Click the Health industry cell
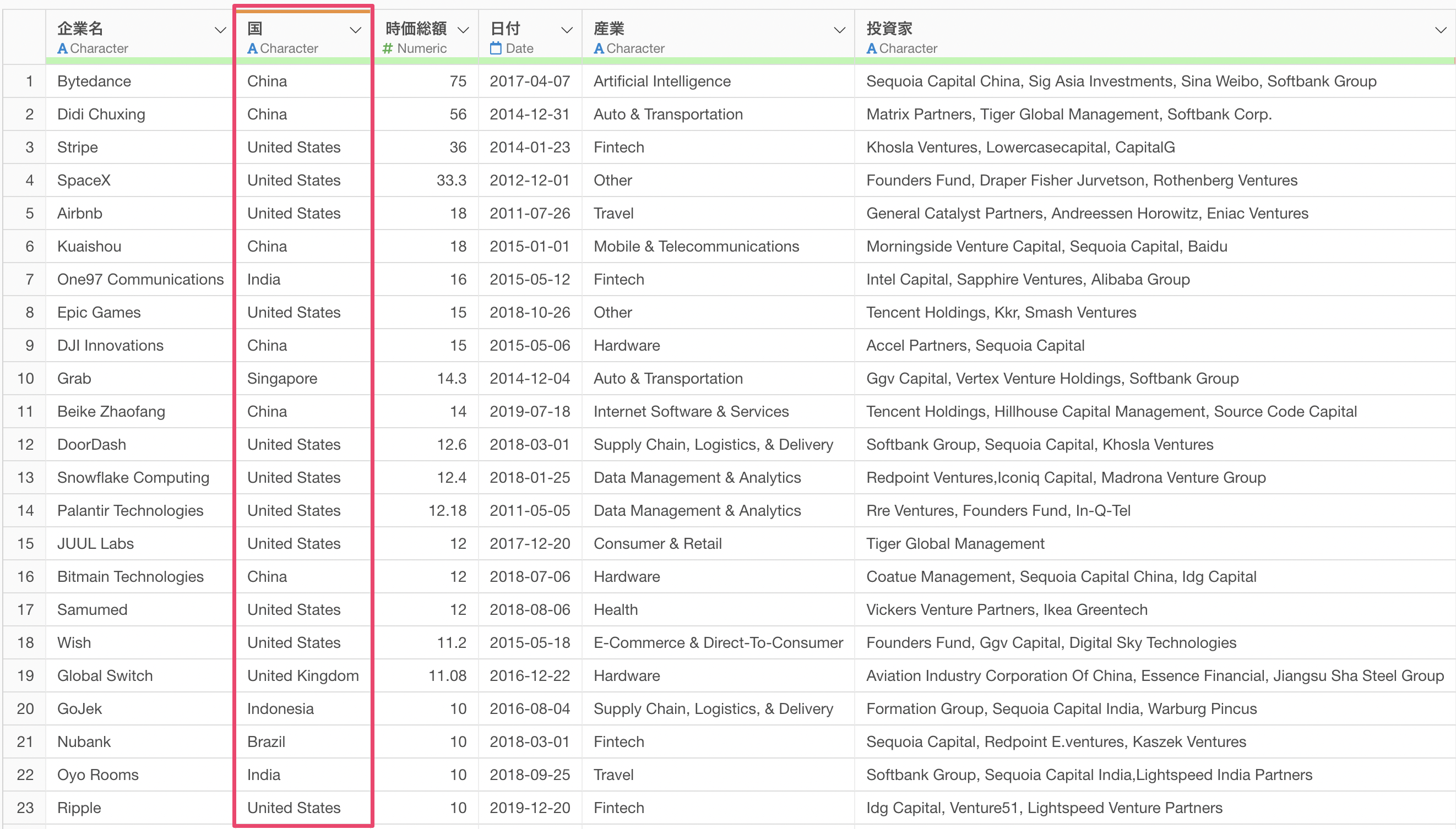 (x=718, y=610)
